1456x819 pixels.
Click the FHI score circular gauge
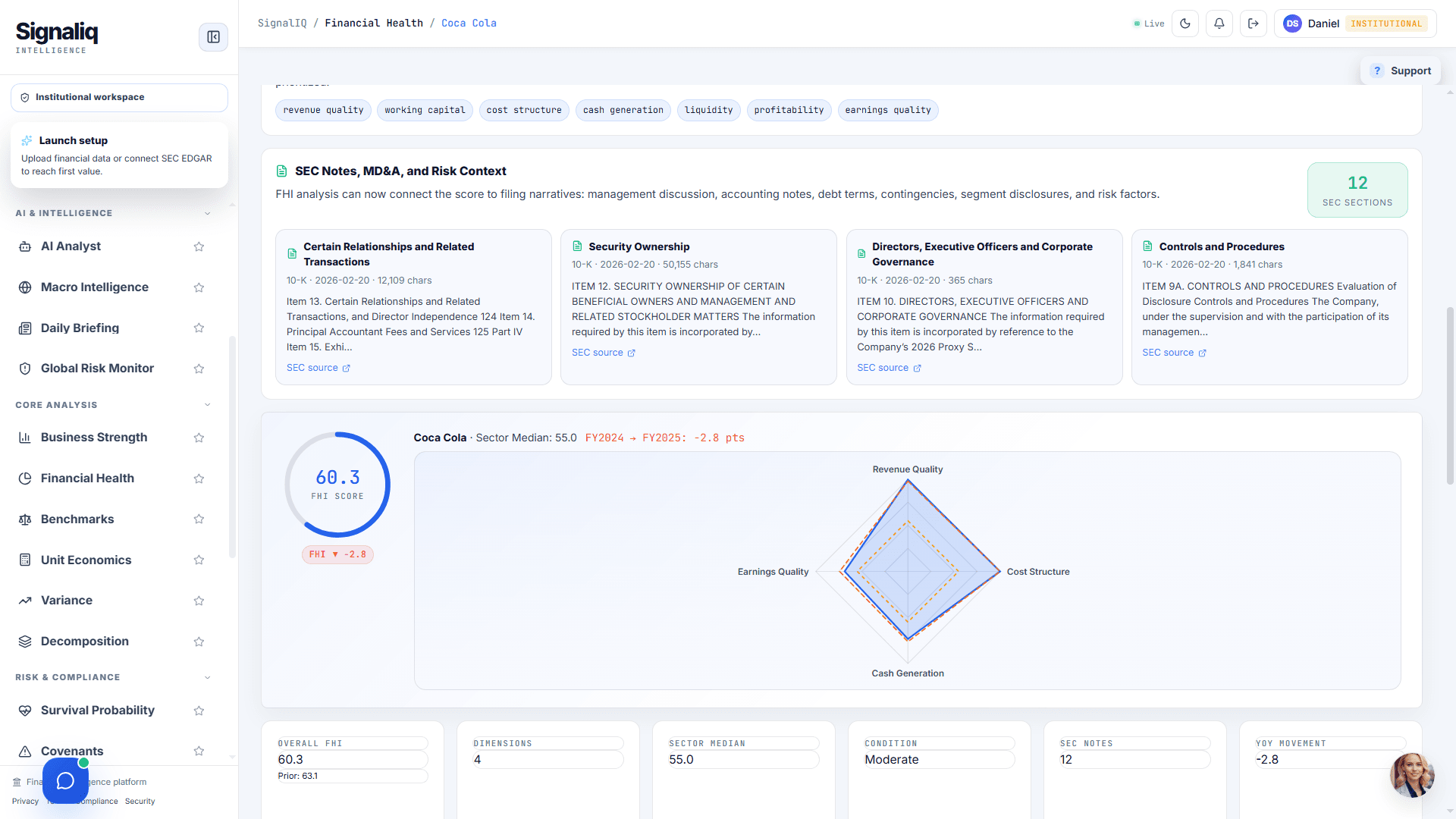(x=337, y=485)
